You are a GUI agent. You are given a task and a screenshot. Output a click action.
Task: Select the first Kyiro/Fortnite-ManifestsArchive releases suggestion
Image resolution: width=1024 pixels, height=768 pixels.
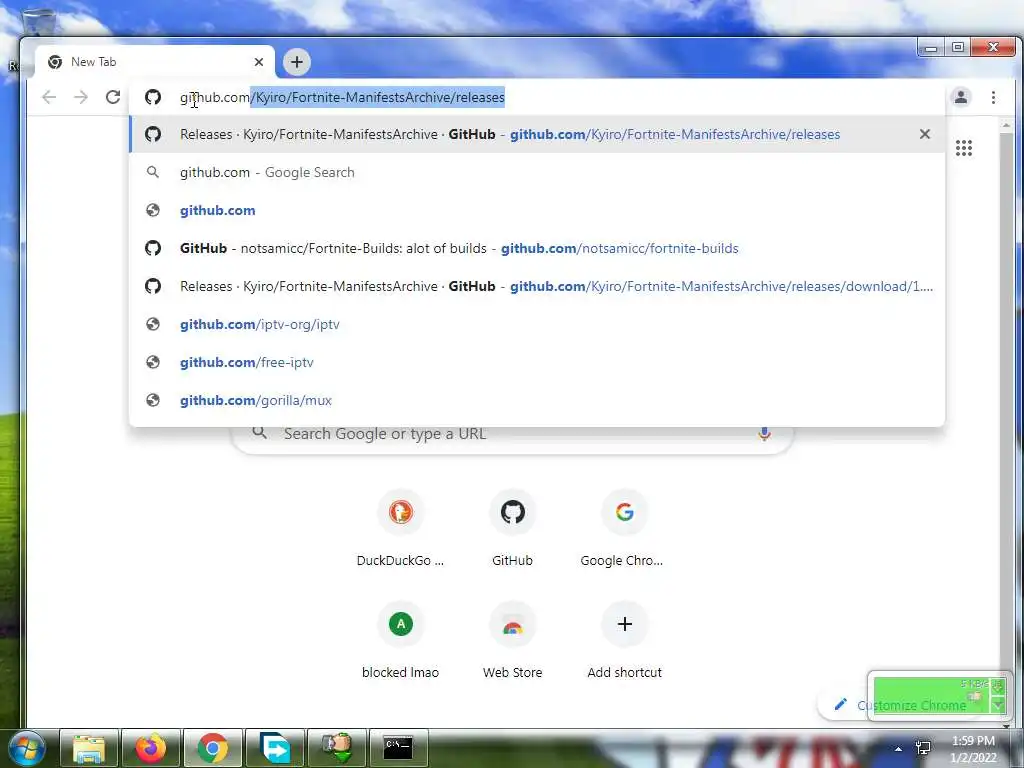click(537, 135)
